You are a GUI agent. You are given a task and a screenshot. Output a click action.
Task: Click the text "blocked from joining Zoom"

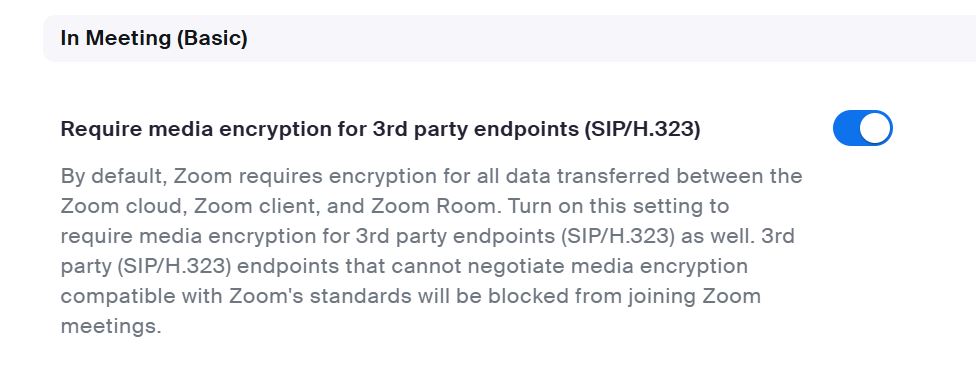tap(624, 297)
